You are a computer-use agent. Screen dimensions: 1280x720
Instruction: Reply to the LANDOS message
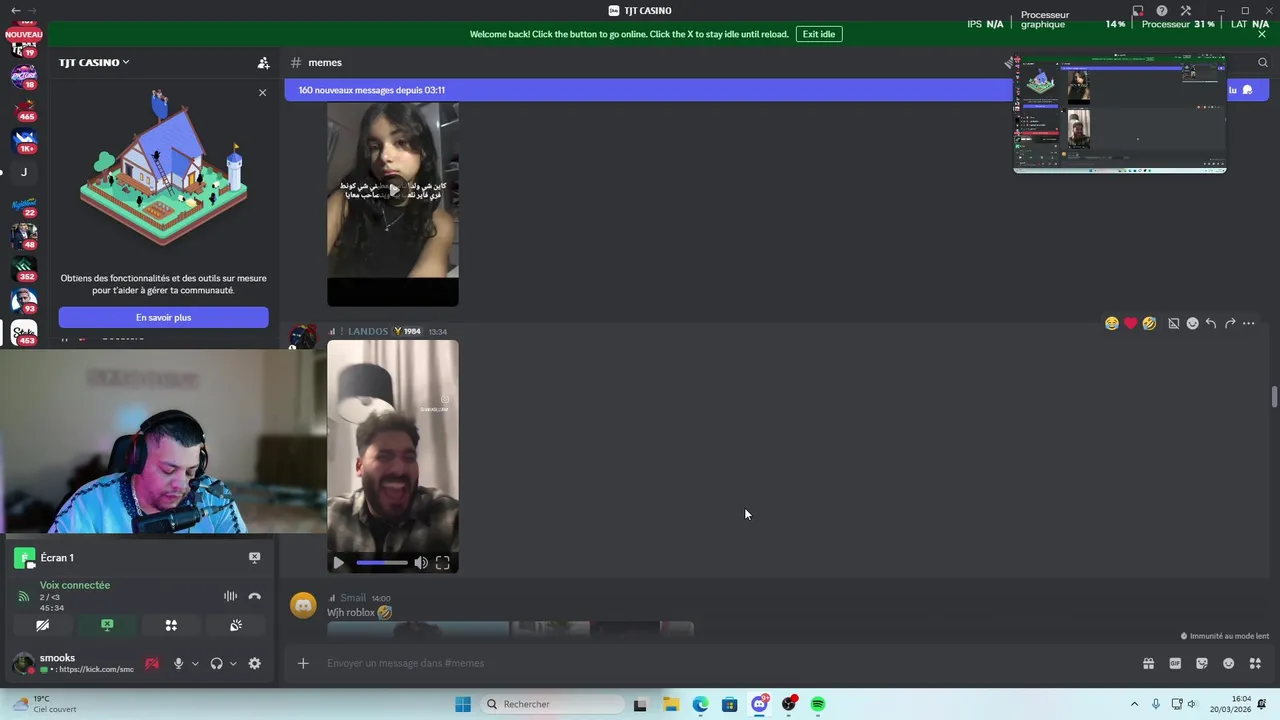(1211, 323)
